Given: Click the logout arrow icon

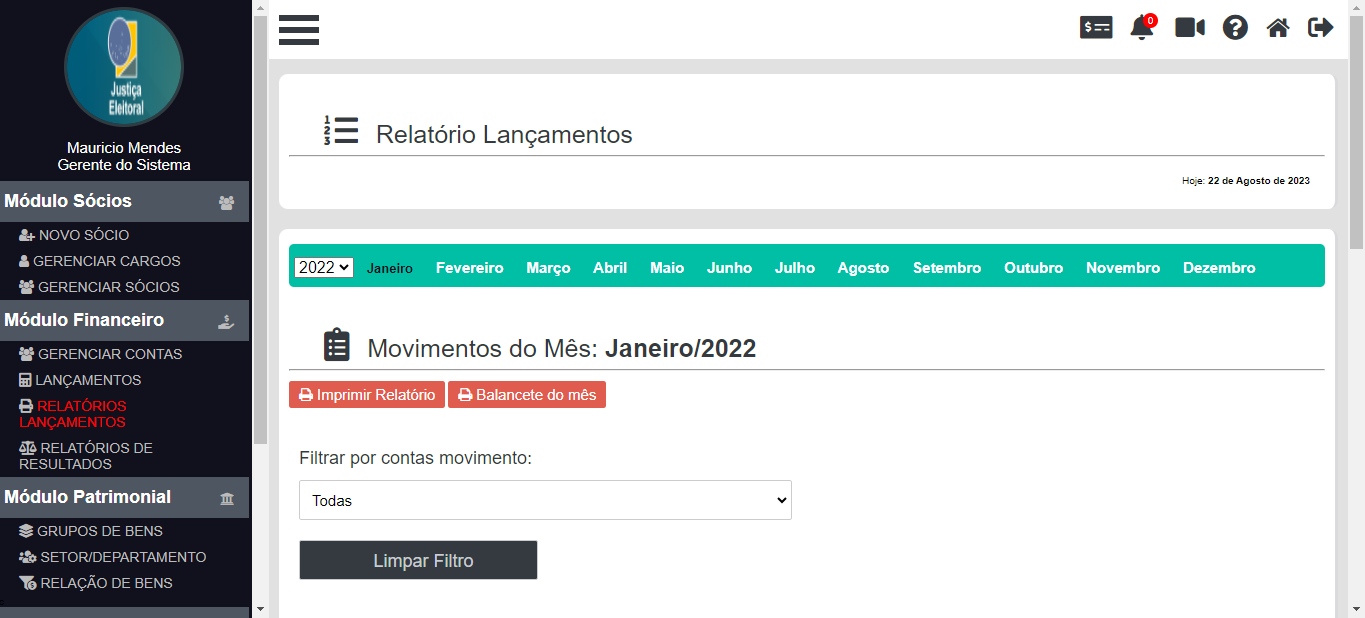Looking at the screenshot, I should click(1321, 28).
